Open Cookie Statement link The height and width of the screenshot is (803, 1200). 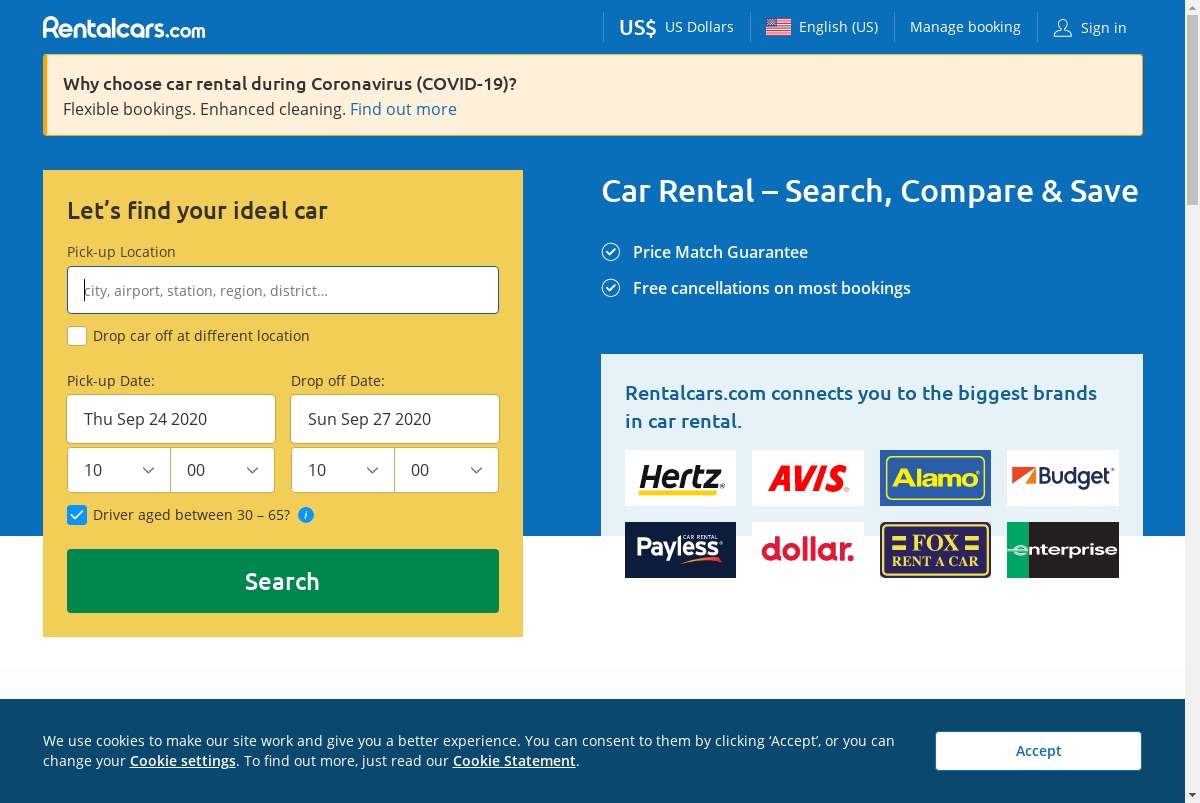(x=514, y=761)
